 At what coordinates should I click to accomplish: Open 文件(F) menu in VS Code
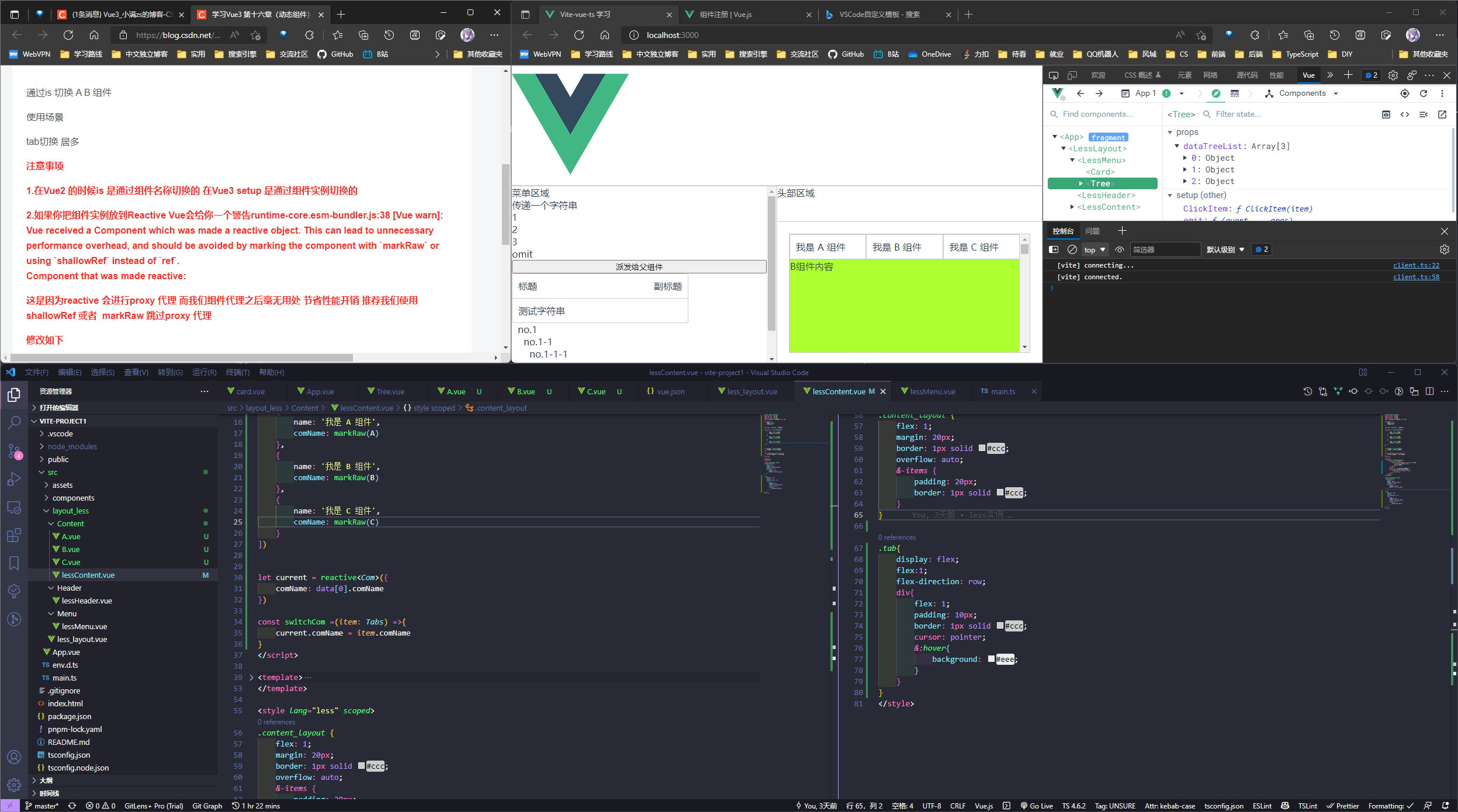coord(37,373)
